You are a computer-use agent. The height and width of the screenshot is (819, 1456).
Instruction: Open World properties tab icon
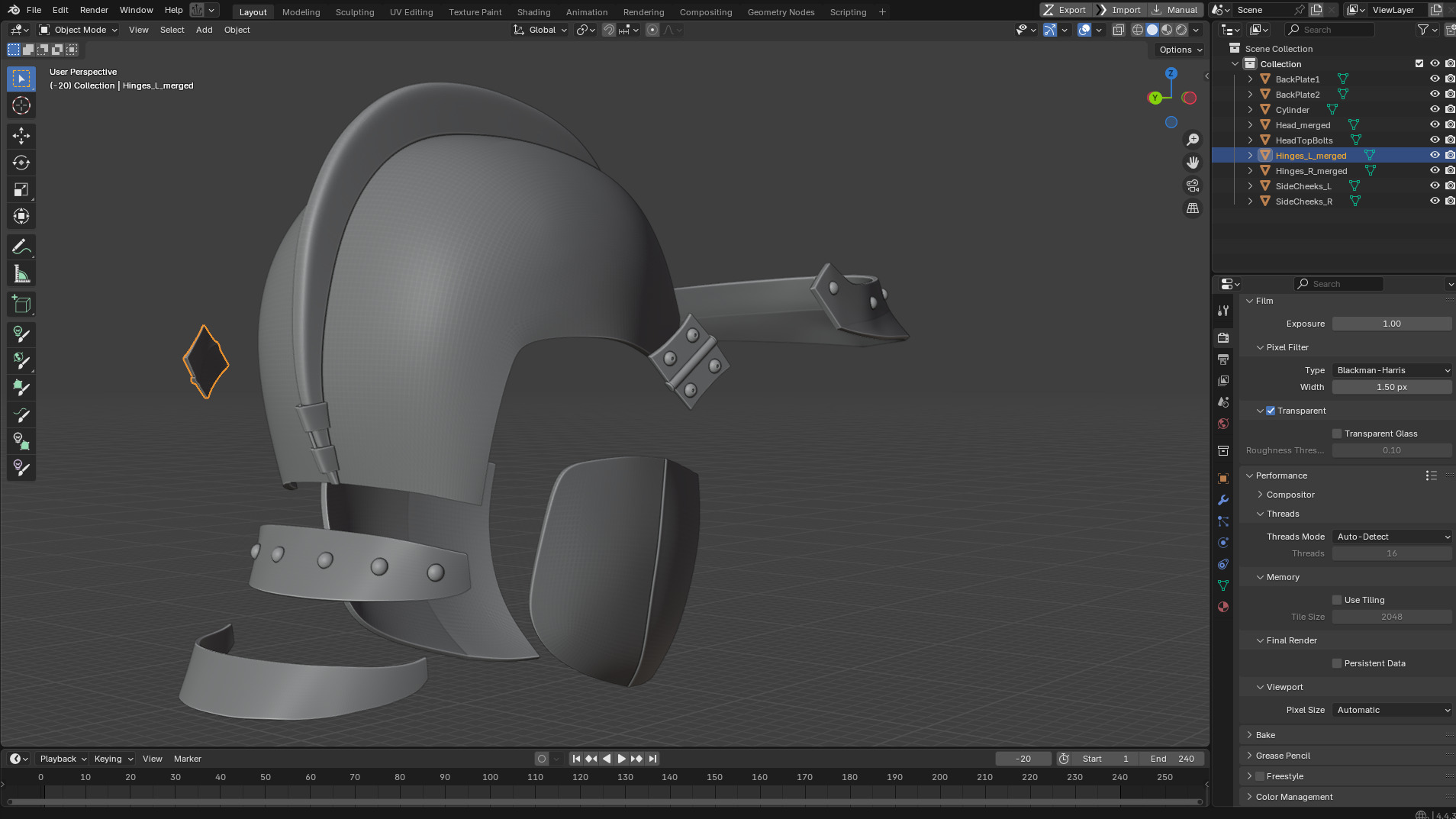pos(1223,423)
